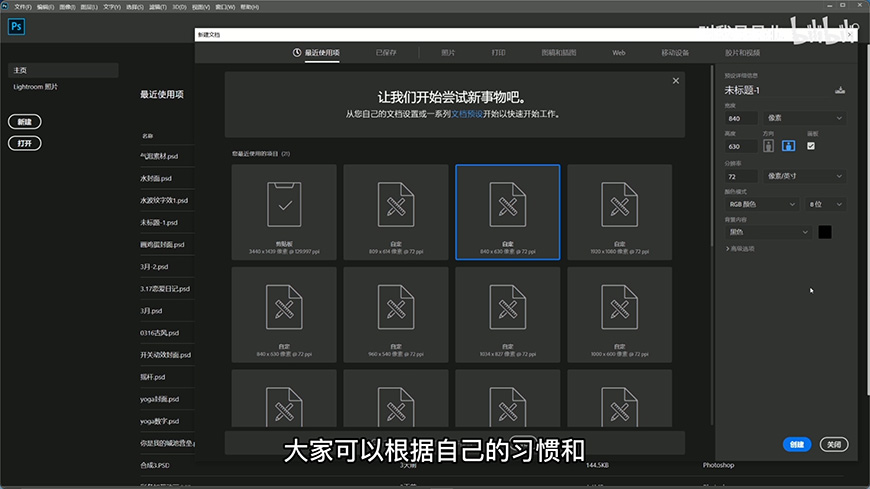Toggle the 画板 artboard checkbox
The width and height of the screenshot is (870, 489).
coord(811,146)
